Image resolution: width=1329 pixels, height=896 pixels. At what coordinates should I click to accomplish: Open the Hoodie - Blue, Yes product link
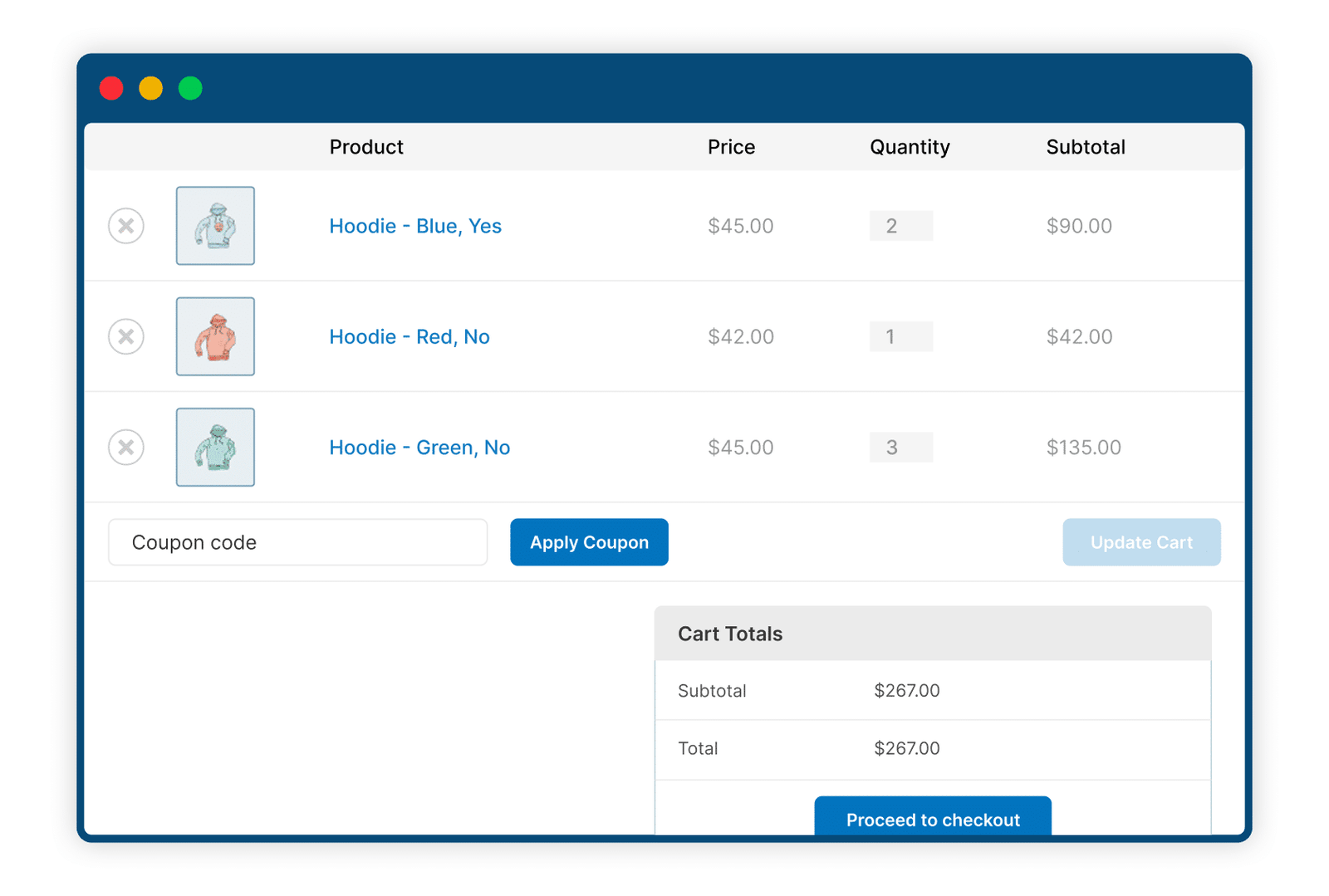point(415,226)
